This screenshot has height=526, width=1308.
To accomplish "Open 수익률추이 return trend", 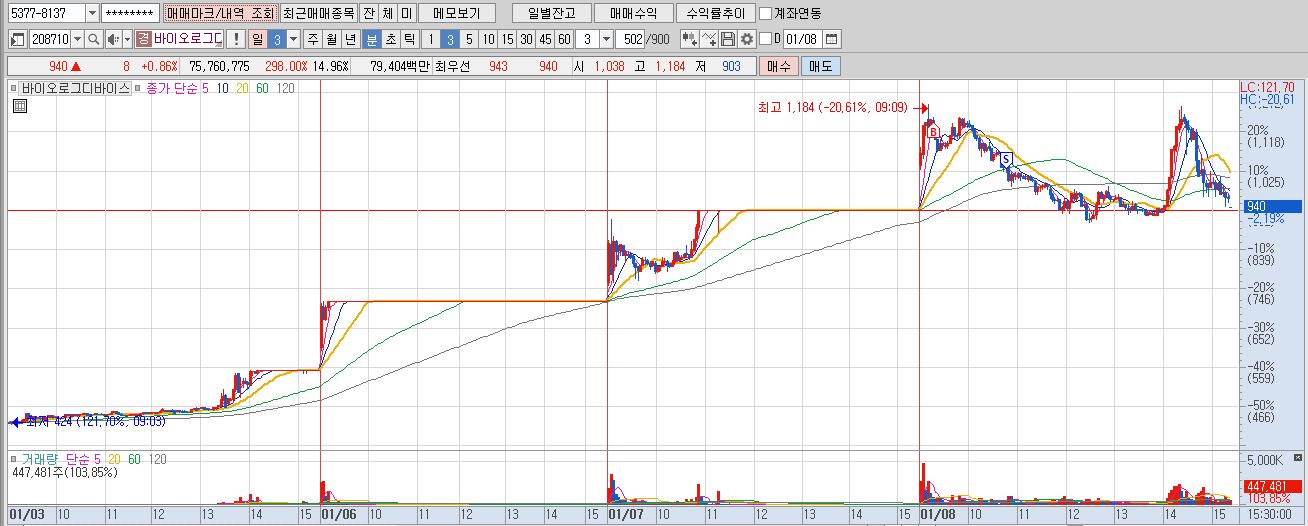I will 715,14.
